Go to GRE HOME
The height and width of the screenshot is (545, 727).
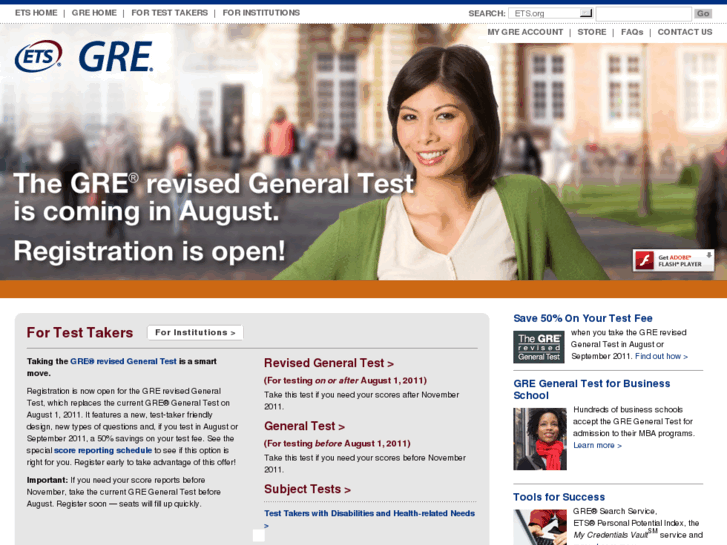pyautogui.click(x=94, y=13)
